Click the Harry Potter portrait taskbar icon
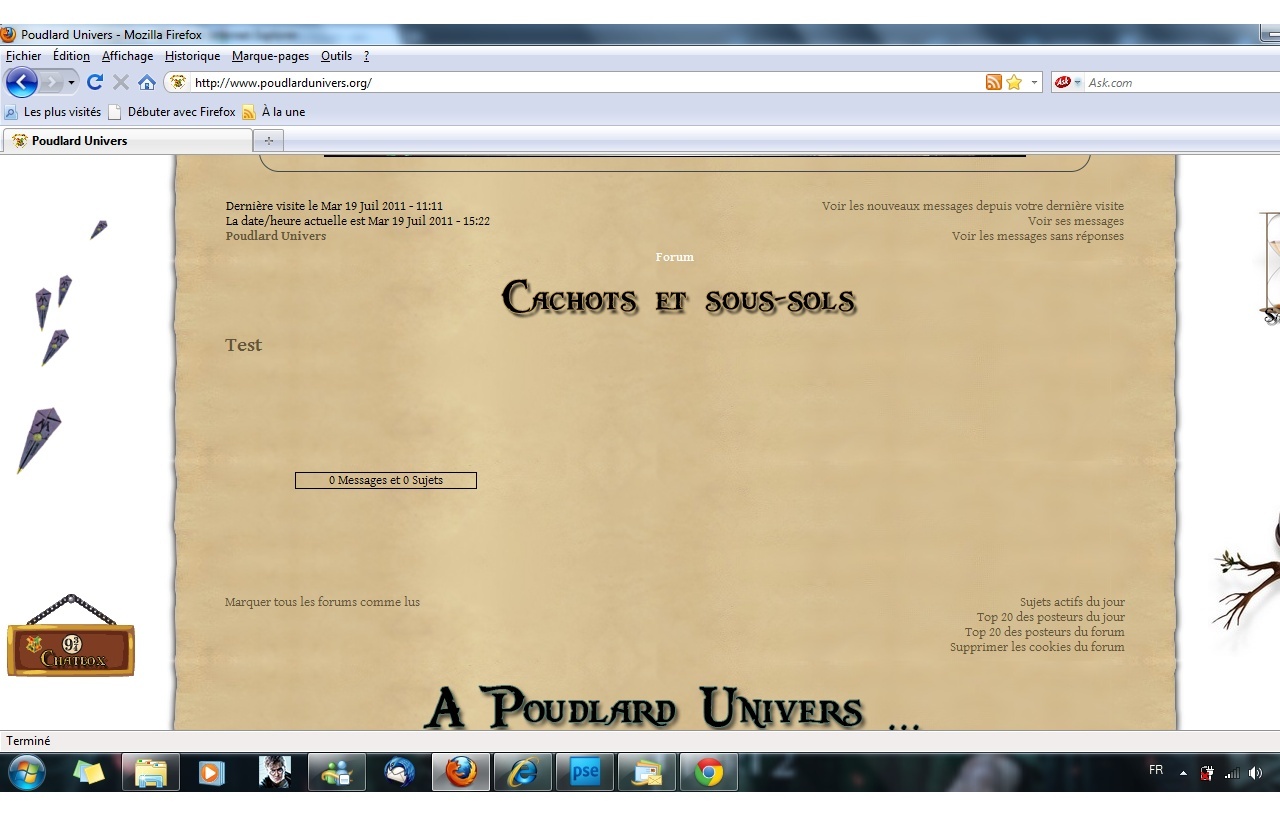 275,772
